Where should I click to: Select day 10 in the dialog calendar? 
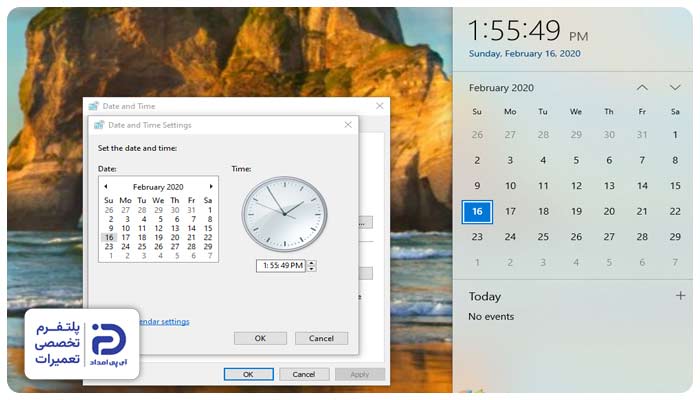point(125,228)
